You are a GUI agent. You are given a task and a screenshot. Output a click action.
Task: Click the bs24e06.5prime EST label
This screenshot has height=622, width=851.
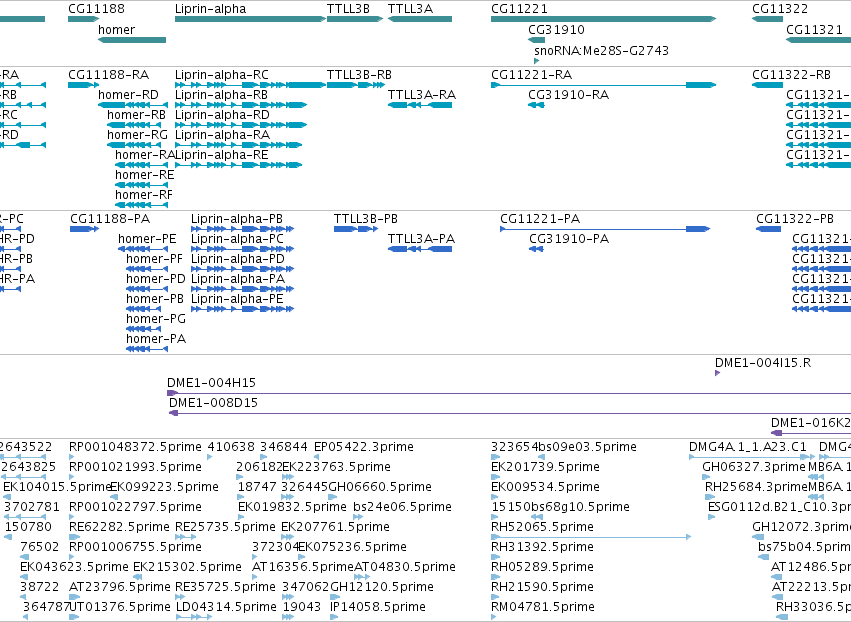(x=402, y=507)
